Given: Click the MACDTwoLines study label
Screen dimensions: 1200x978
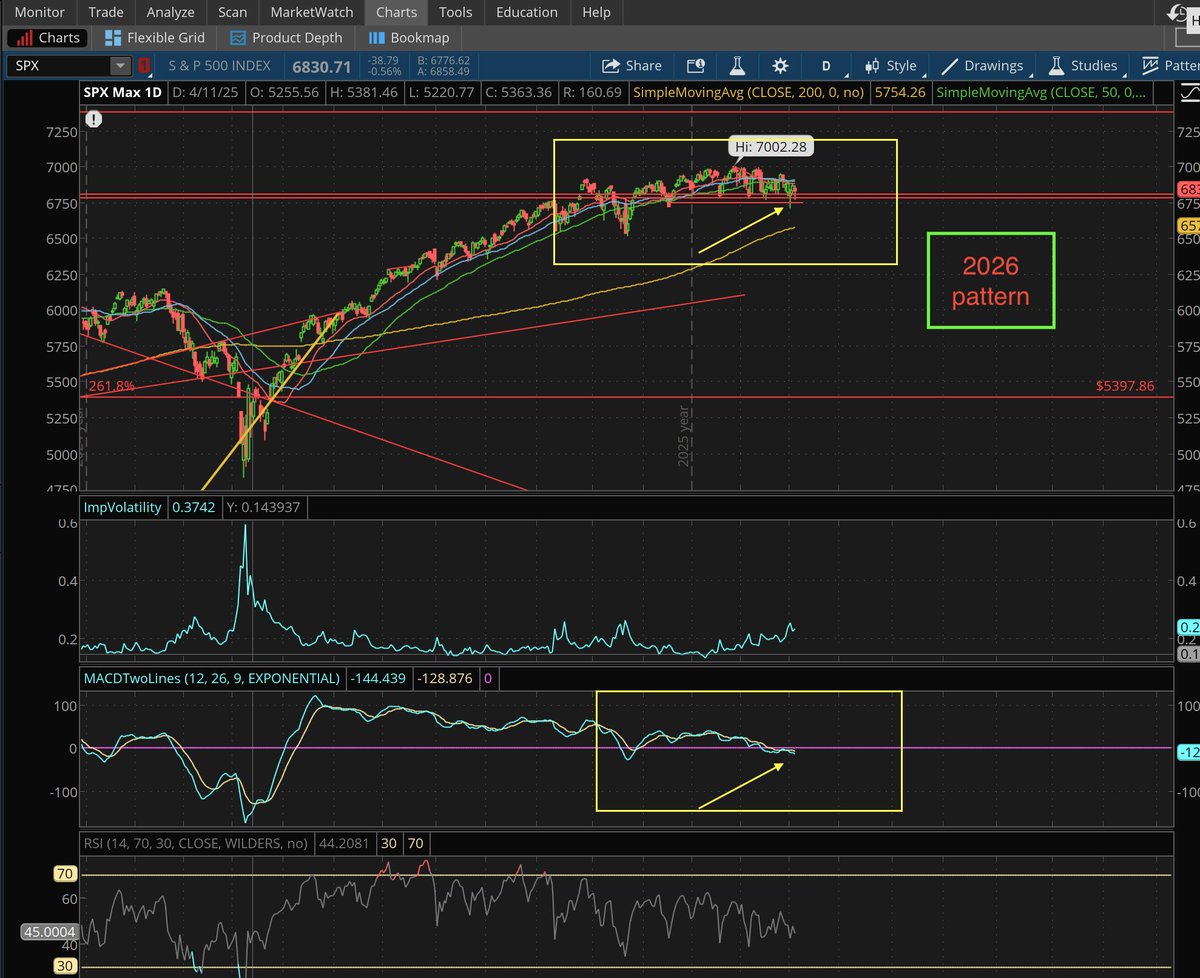Looking at the screenshot, I should coord(210,678).
